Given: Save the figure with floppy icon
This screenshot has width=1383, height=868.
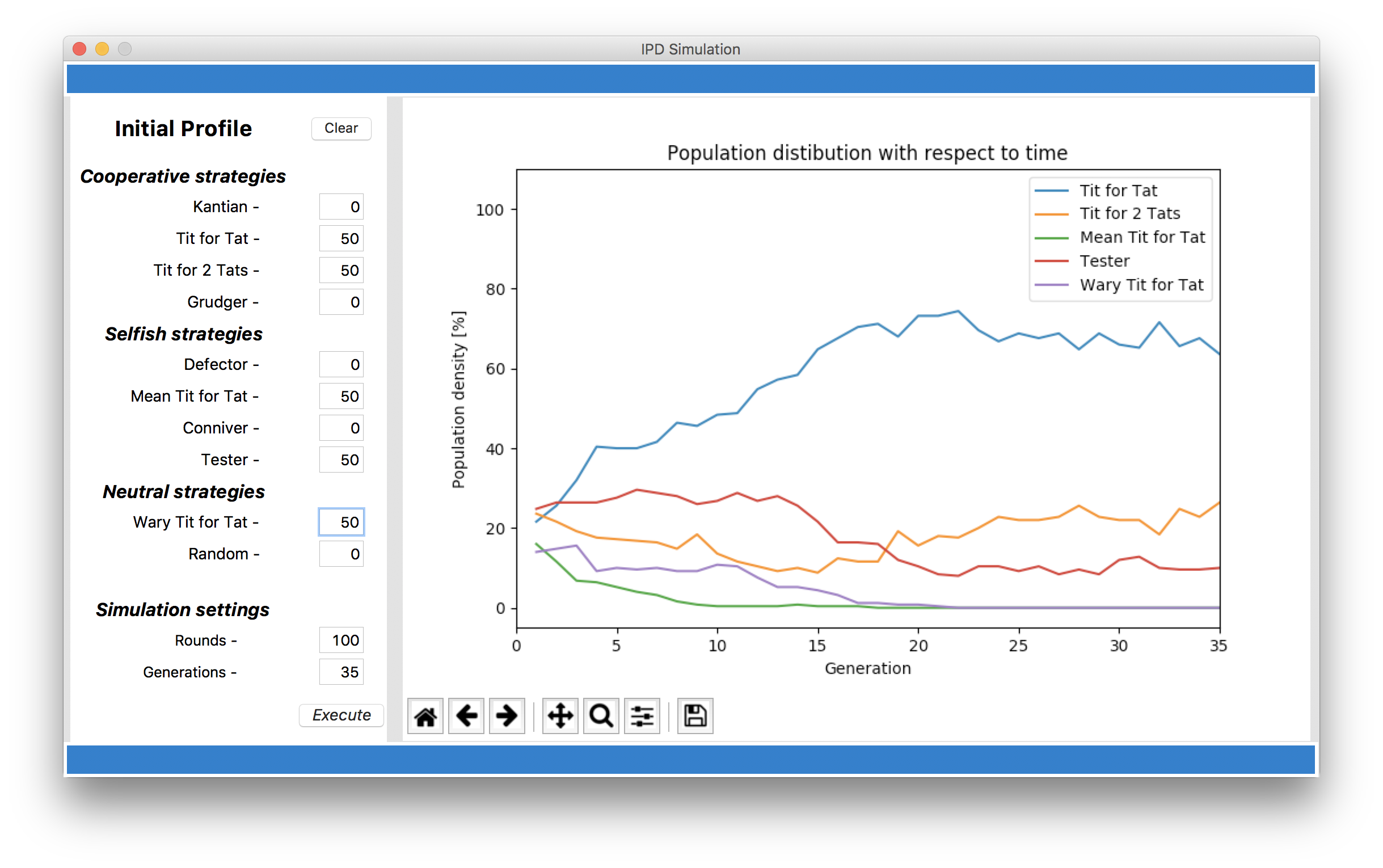Looking at the screenshot, I should (695, 716).
